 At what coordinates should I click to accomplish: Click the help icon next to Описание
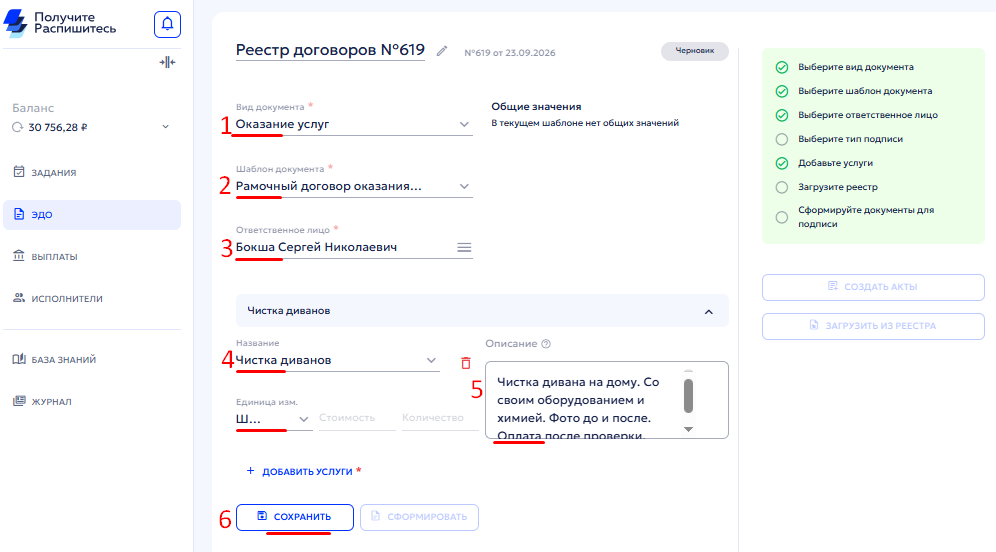pyautogui.click(x=546, y=344)
